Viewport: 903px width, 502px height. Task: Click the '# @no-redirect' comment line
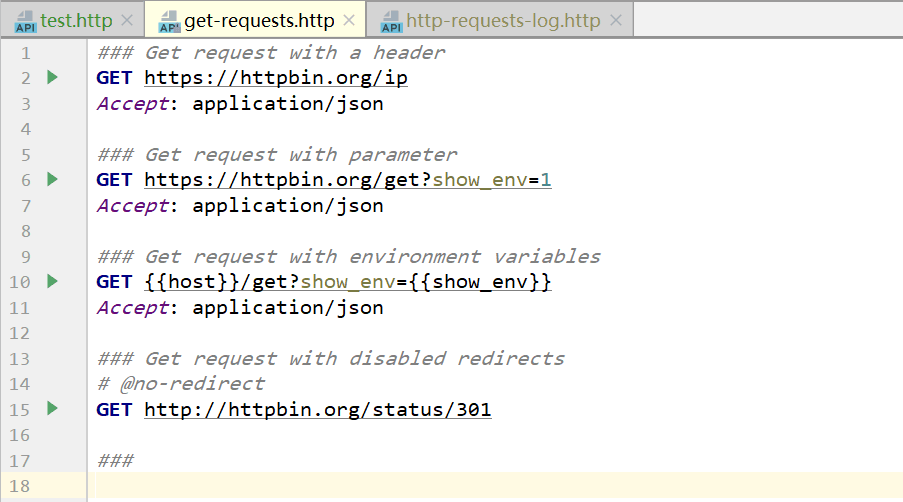click(x=181, y=383)
